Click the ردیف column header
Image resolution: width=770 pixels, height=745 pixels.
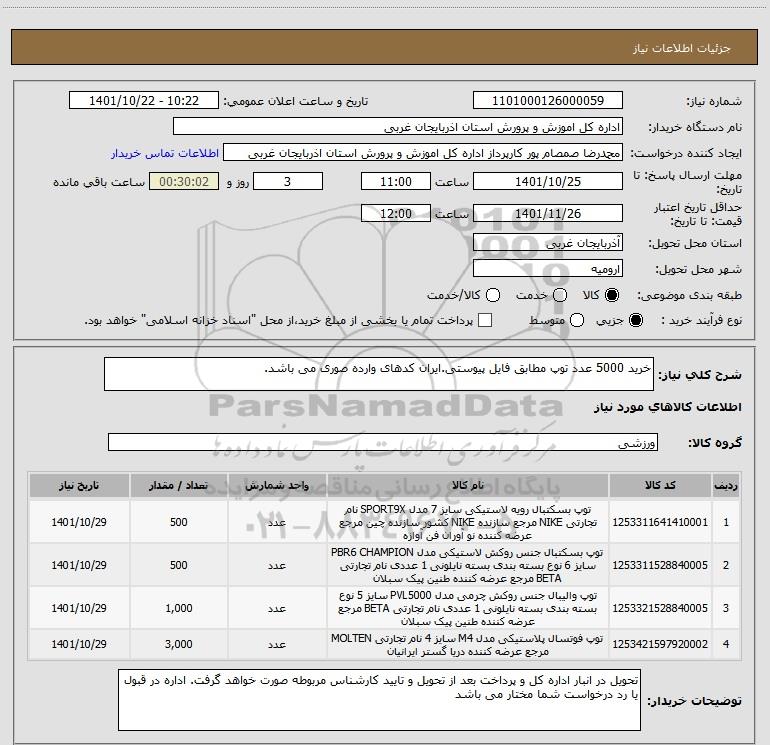[x=726, y=486]
